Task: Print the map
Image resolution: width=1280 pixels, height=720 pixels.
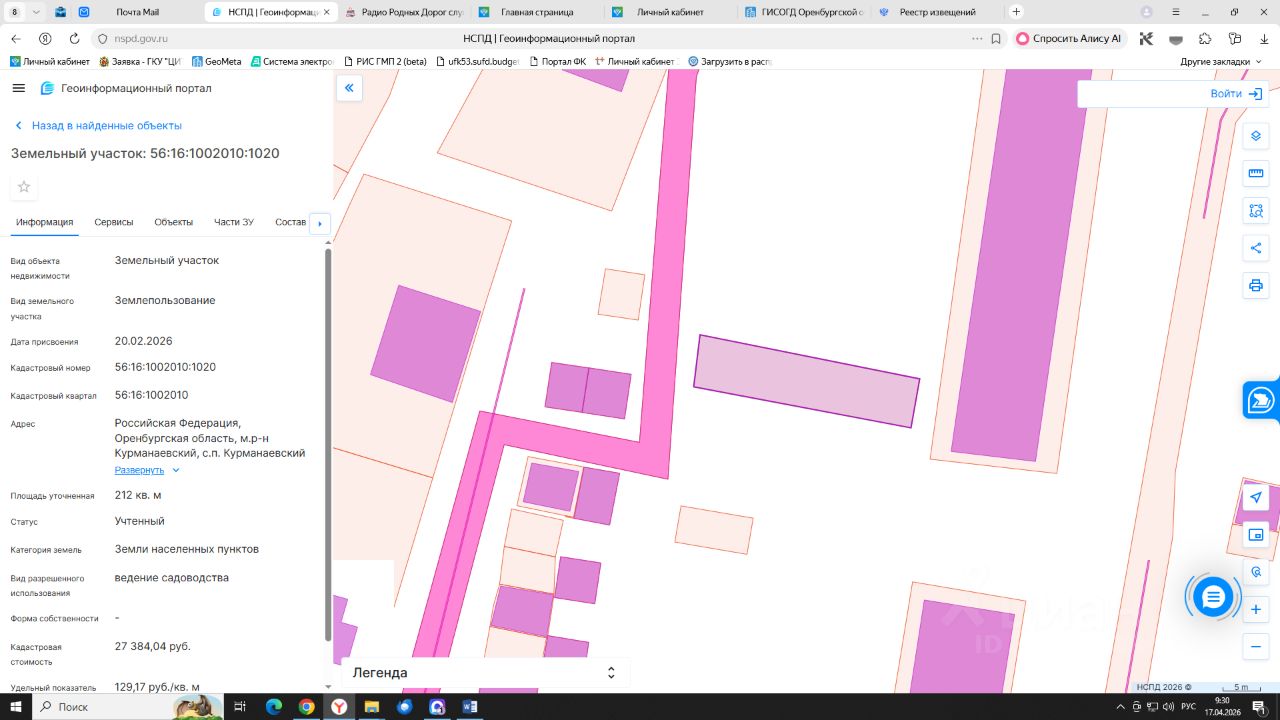Action: (x=1256, y=285)
